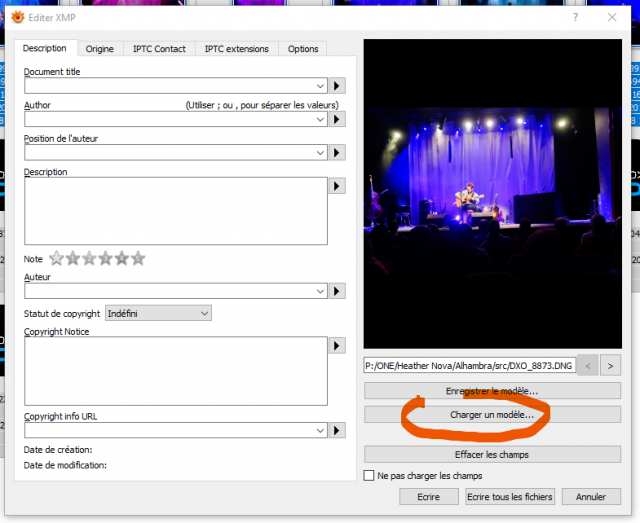
Task: Click Charger un modèle button
Action: pos(492,415)
